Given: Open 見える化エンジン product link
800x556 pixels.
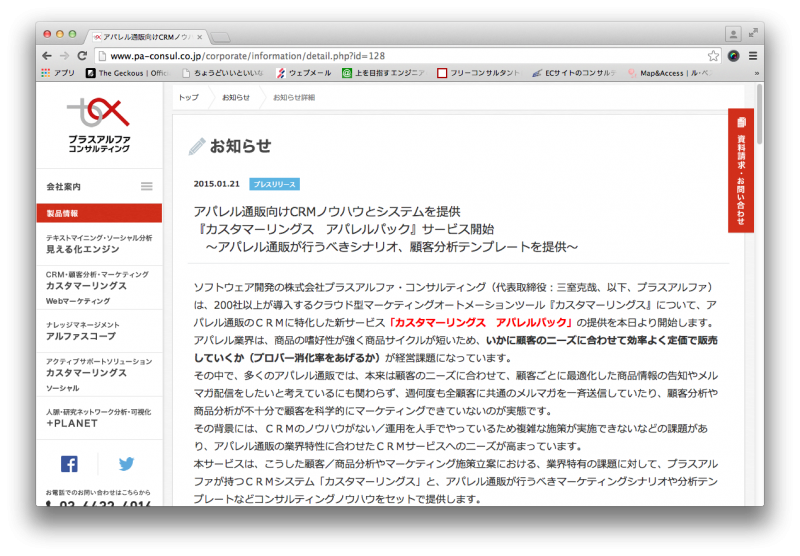Looking at the screenshot, I should point(99,244).
